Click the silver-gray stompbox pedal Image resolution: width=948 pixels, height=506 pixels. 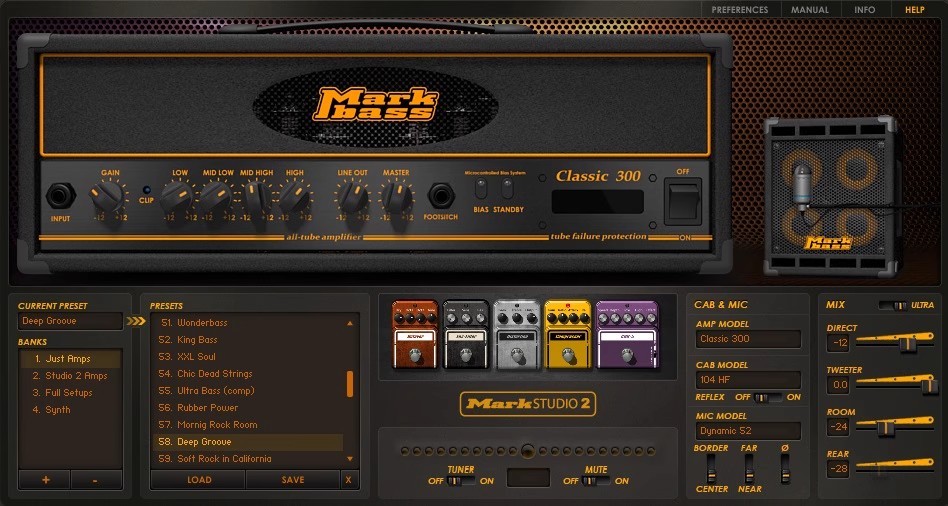[518, 334]
